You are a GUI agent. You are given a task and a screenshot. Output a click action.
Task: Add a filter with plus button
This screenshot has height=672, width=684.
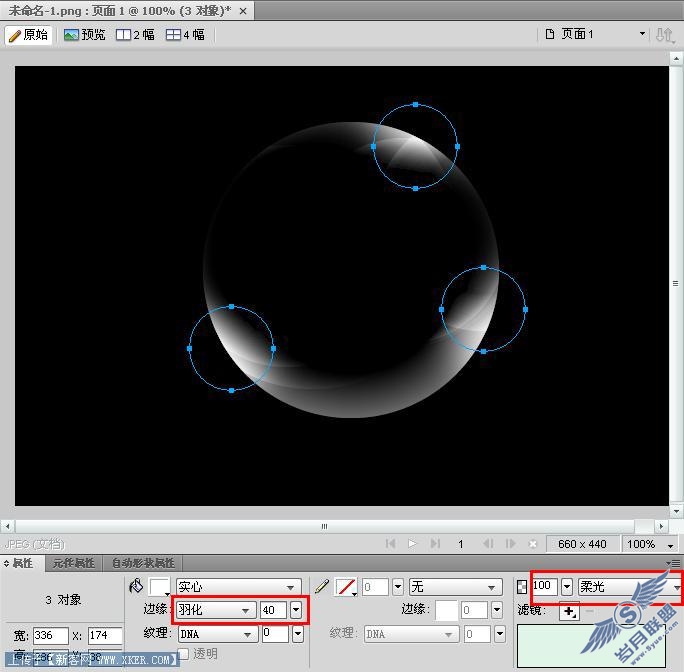pyautogui.click(x=569, y=612)
